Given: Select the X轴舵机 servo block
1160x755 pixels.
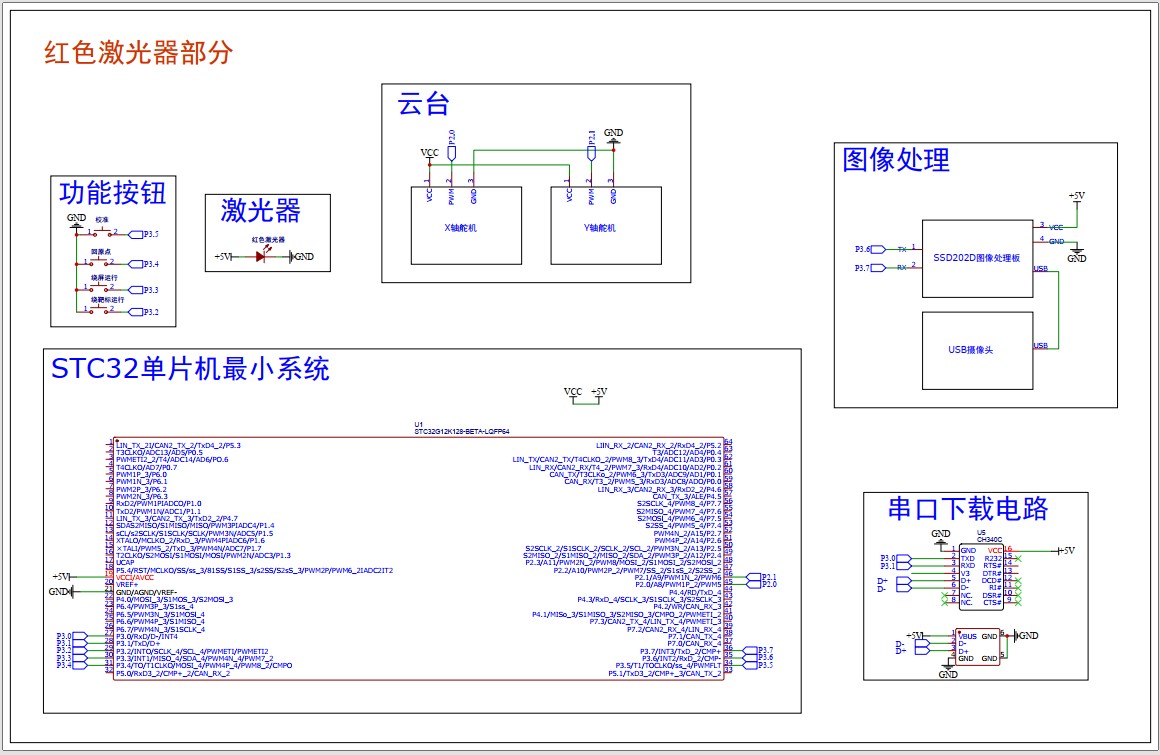Looking at the screenshot, I should point(466,226).
